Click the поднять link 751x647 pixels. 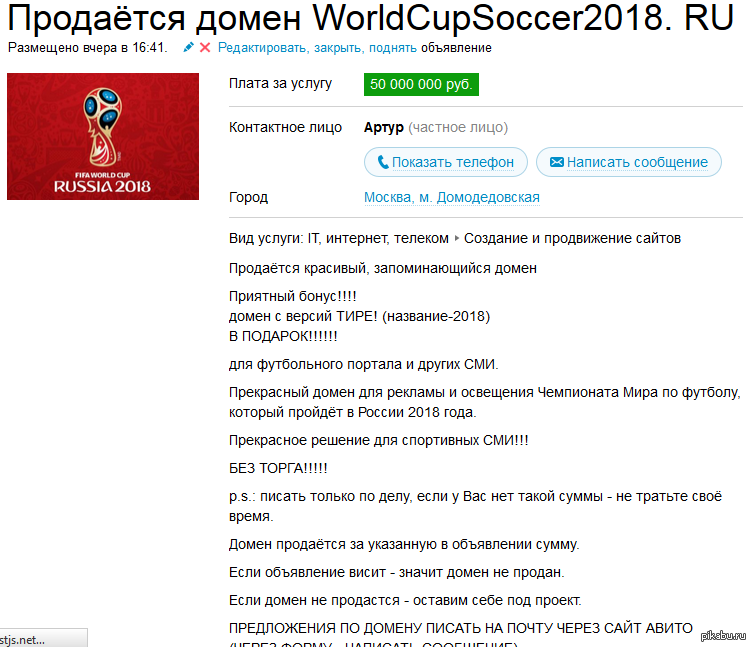pos(393,48)
